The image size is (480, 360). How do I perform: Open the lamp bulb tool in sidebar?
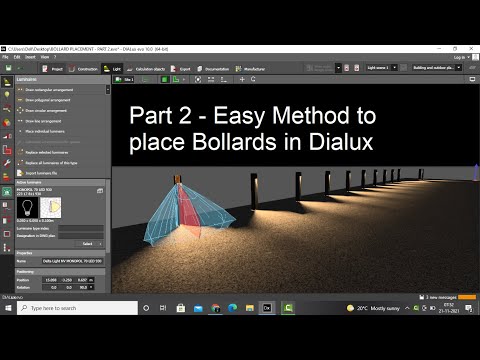click(7, 95)
